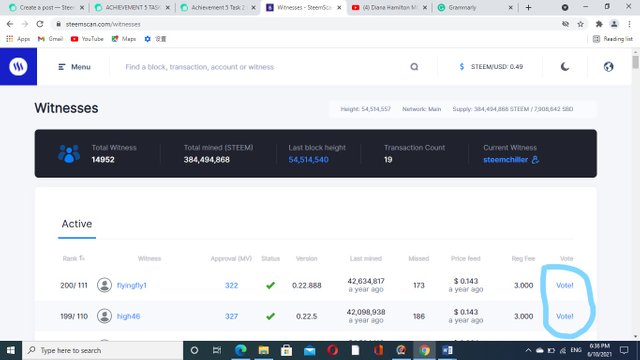Open Windows Start menu
This screenshot has width=640, height=360.
pos(11,350)
